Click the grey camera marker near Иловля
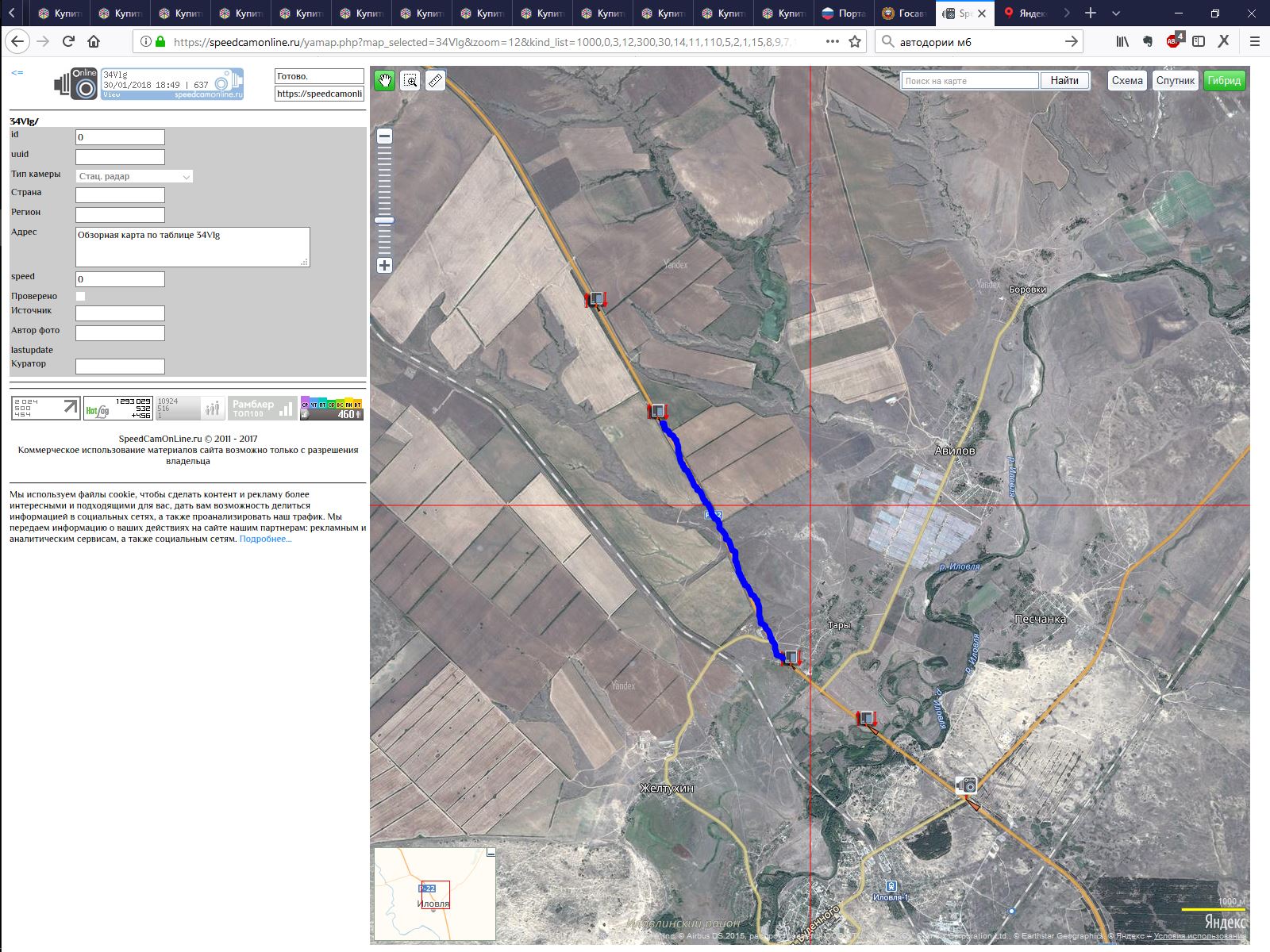Viewport: 1270px width, 952px height. 965,785
